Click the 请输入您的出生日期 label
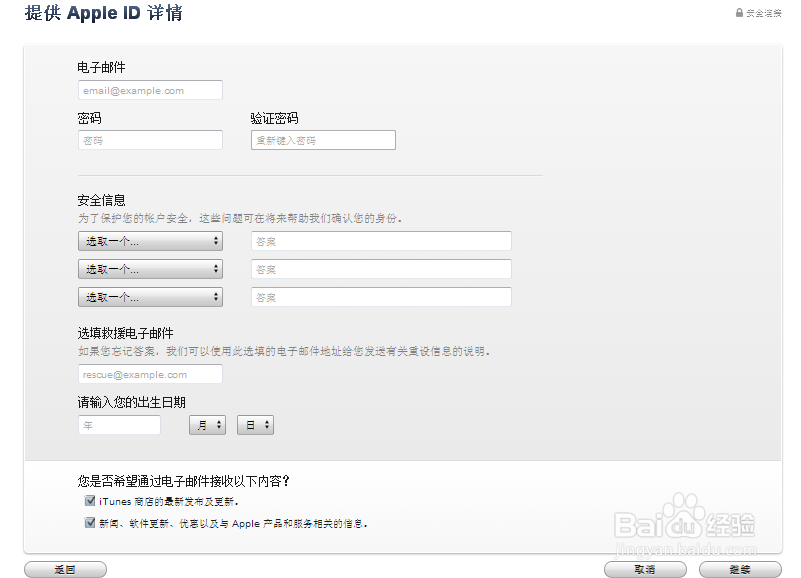 [131, 402]
